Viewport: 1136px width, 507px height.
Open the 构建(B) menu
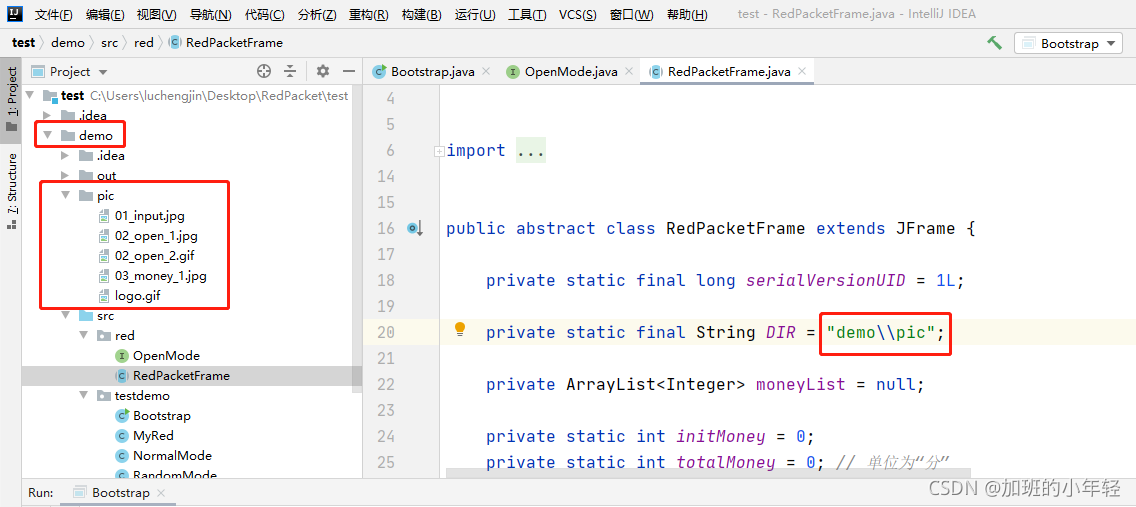(x=421, y=14)
